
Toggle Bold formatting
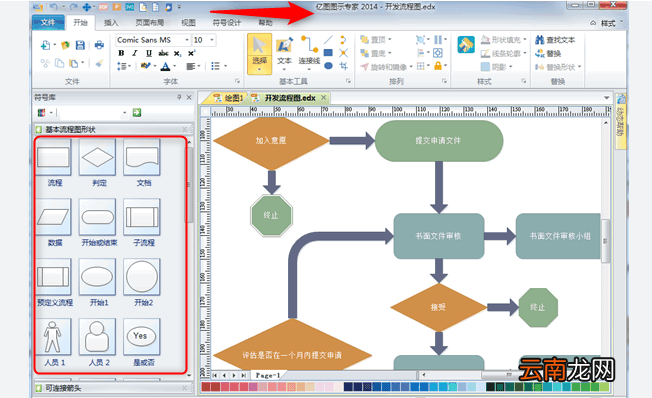click(x=121, y=53)
